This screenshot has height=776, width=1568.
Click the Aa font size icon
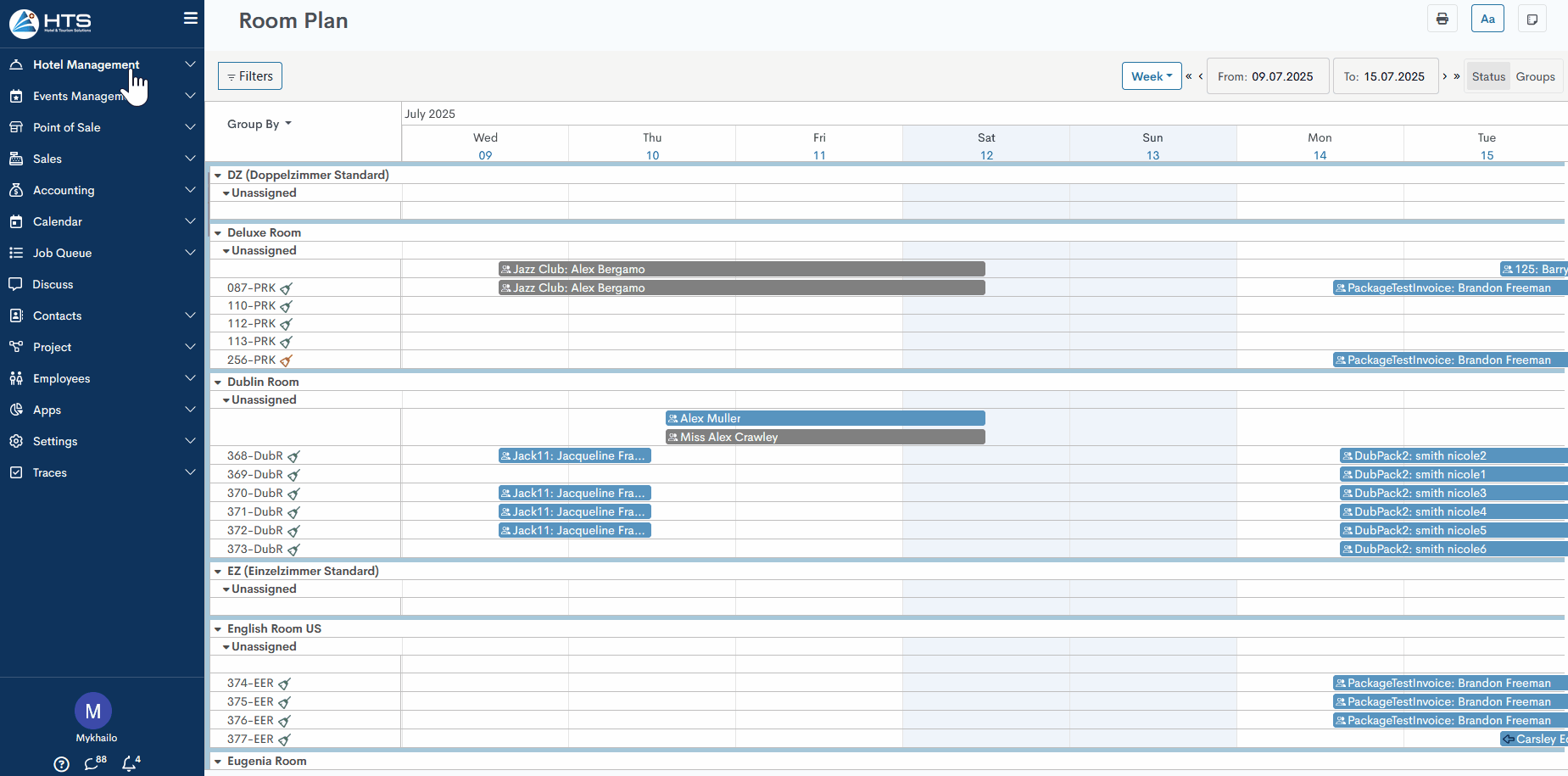pos(1487,19)
